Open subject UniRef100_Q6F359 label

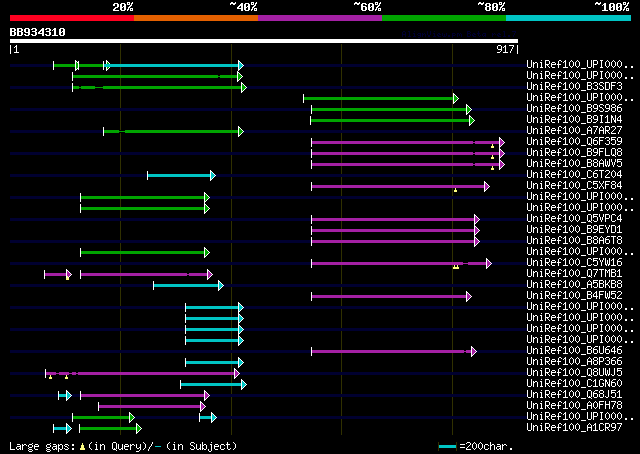point(574,142)
